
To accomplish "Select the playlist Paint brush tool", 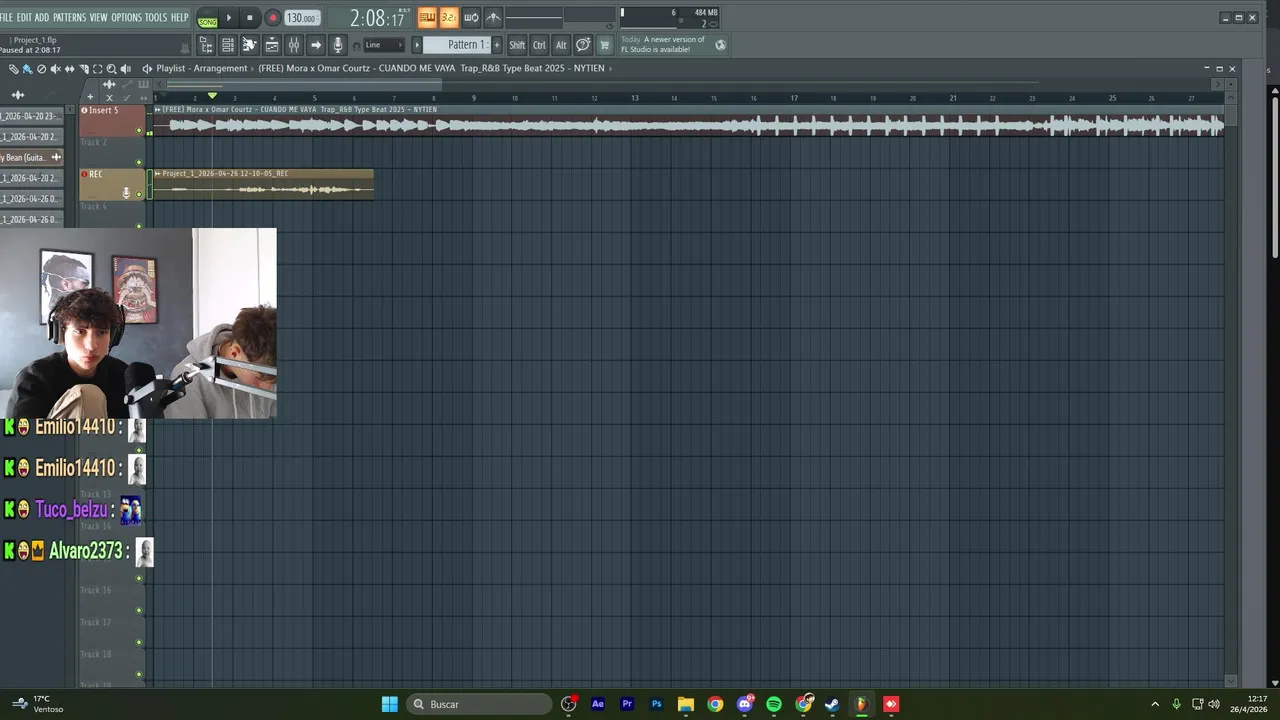I will coord(28,69).
